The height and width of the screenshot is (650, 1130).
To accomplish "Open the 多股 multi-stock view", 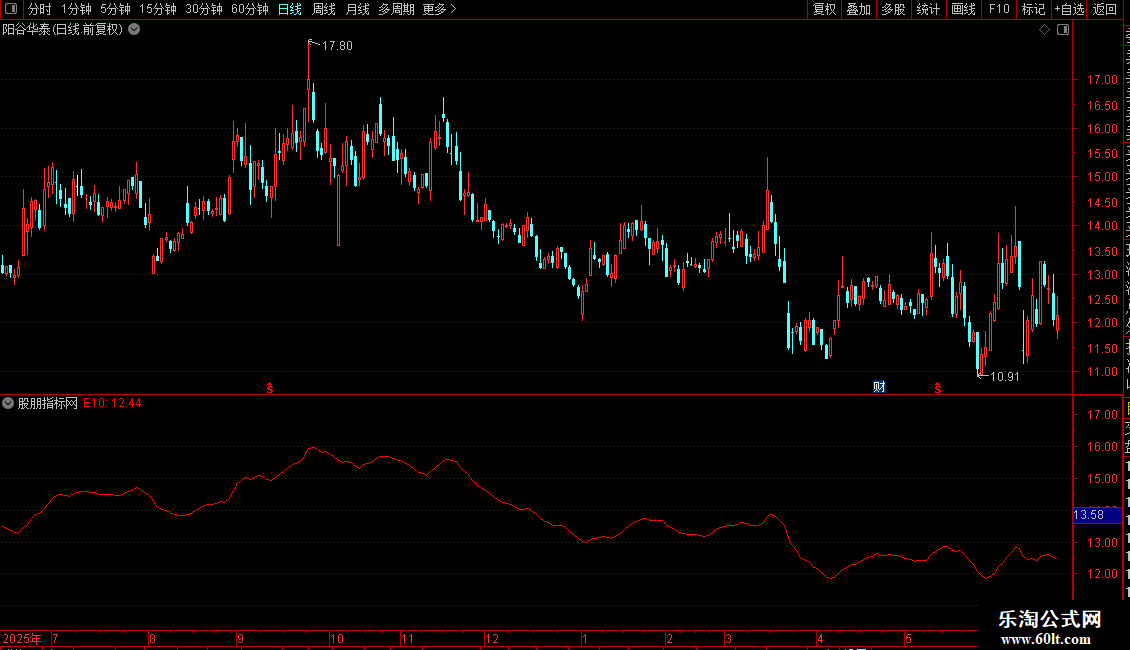I will coord(893,9).
